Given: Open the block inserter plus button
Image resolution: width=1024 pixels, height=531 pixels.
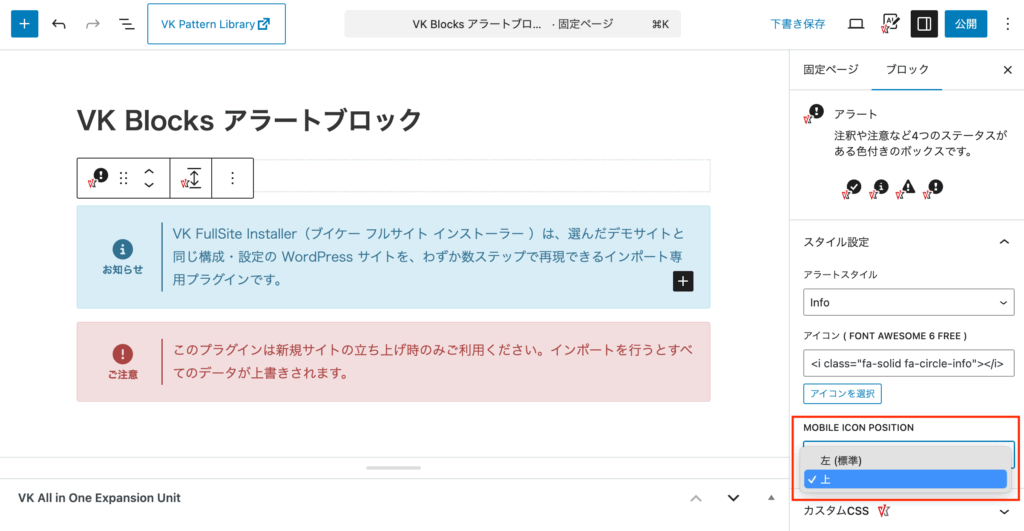Looking at the screenshot, I should [24, 24].
